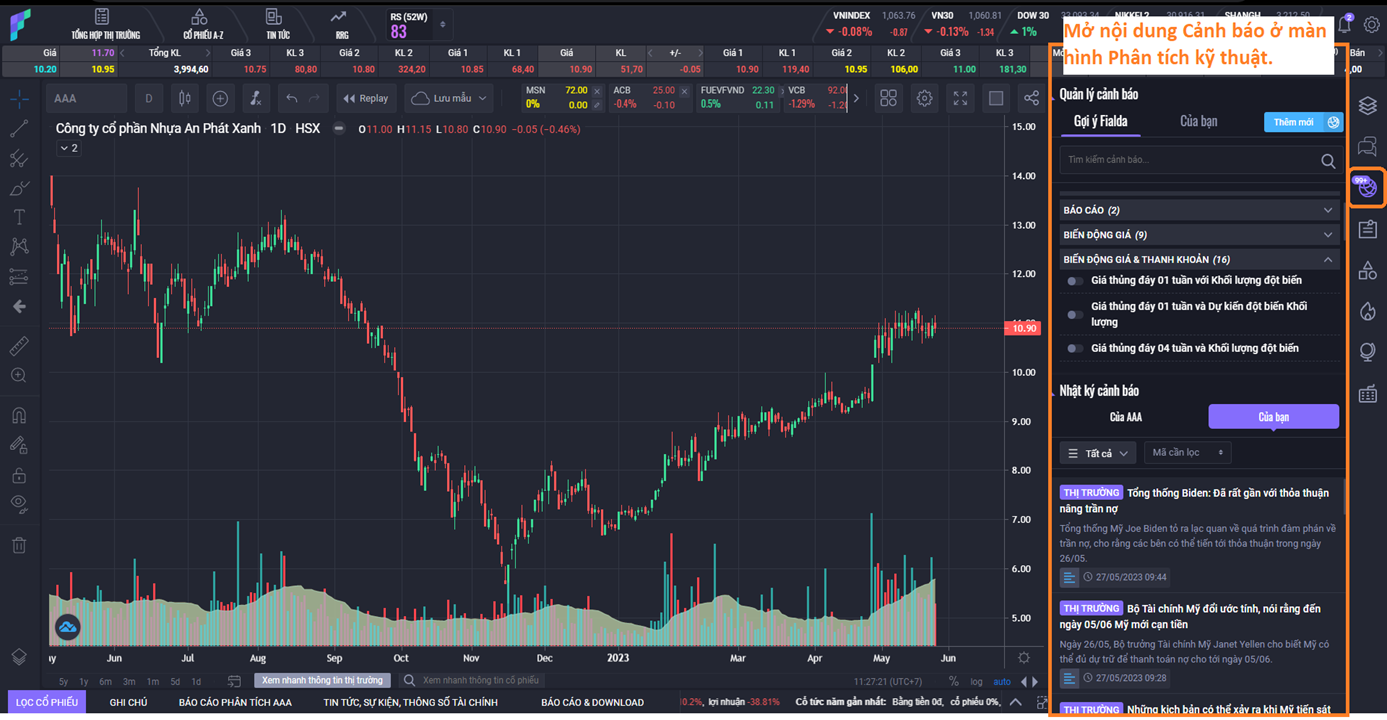Click the chart settings gear icon
Image resolution: width=1387 pixels, height=720 pixels.
point(924,98)
